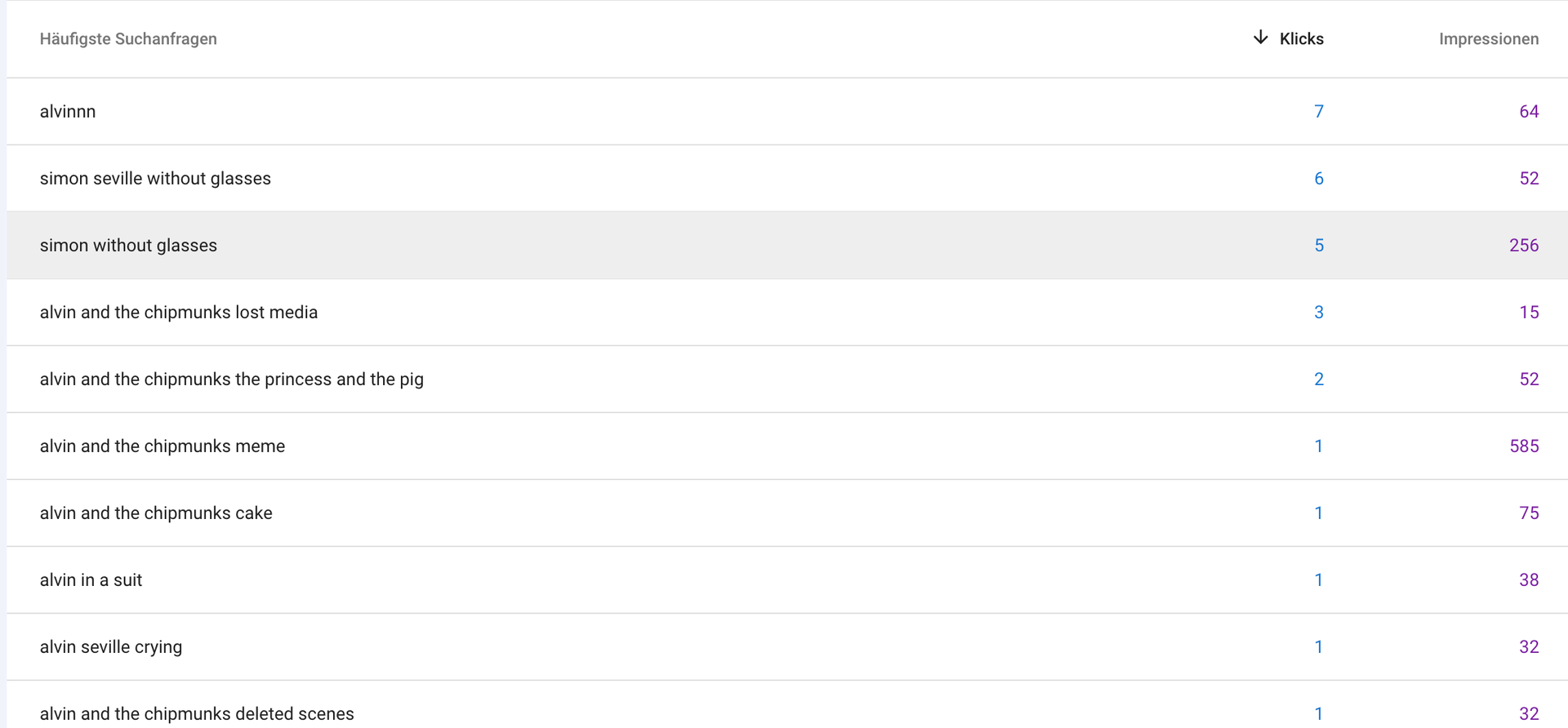The height and width of the screenshot is (728, 1568).
Task: Select the 'alvinnn' query row
Action: coord(68,112)
